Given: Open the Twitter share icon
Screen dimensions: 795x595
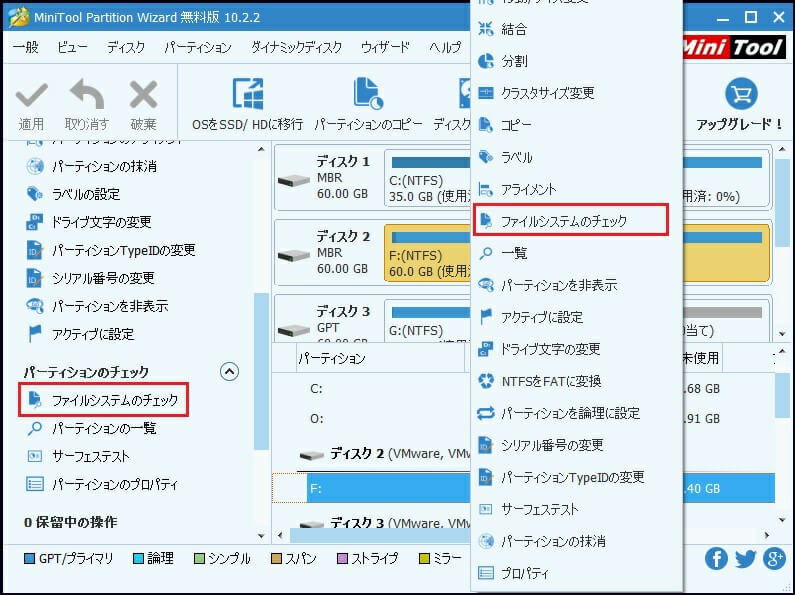Looking at the screenshot, I should click(x=745, y=559).
